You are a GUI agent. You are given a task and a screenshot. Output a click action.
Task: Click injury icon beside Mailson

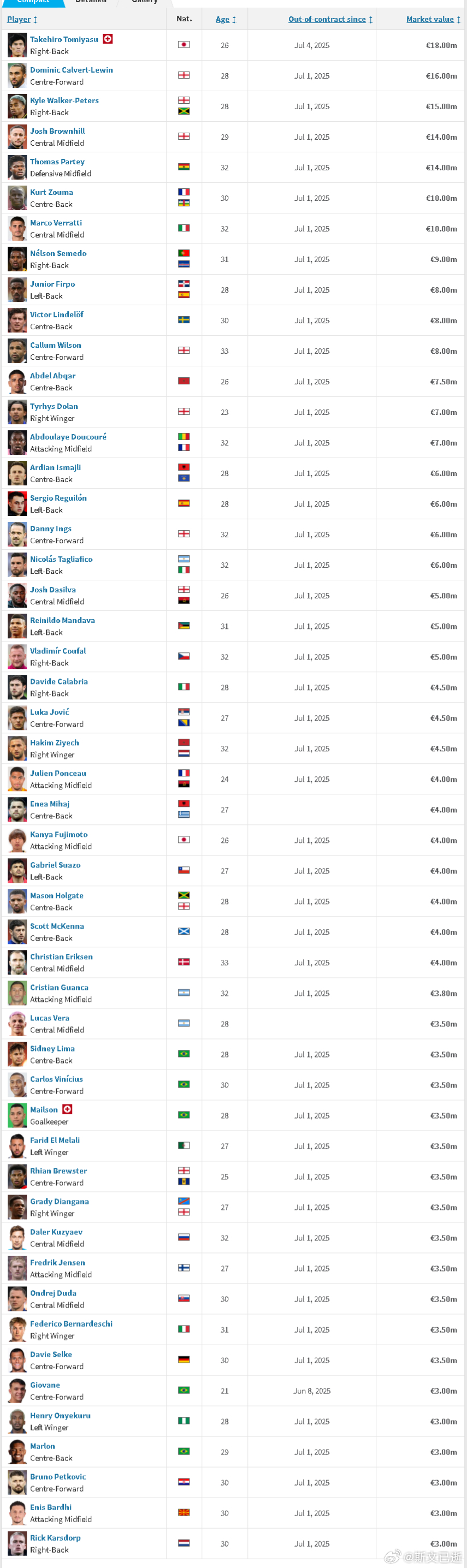[68, 1109]
